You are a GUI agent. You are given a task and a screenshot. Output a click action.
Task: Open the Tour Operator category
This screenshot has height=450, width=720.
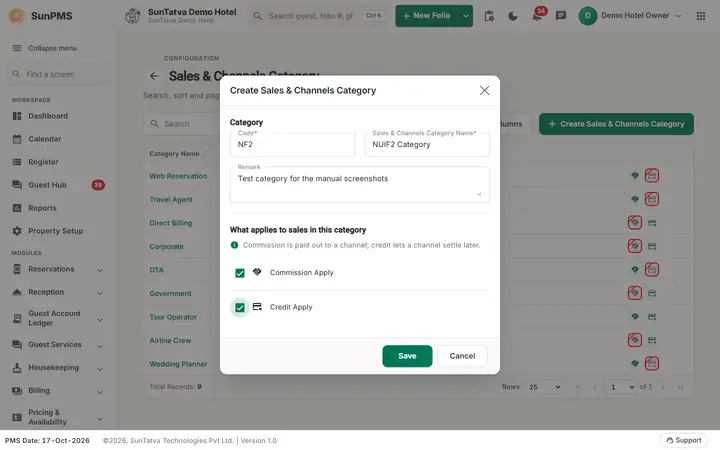[x=173, y=317]
